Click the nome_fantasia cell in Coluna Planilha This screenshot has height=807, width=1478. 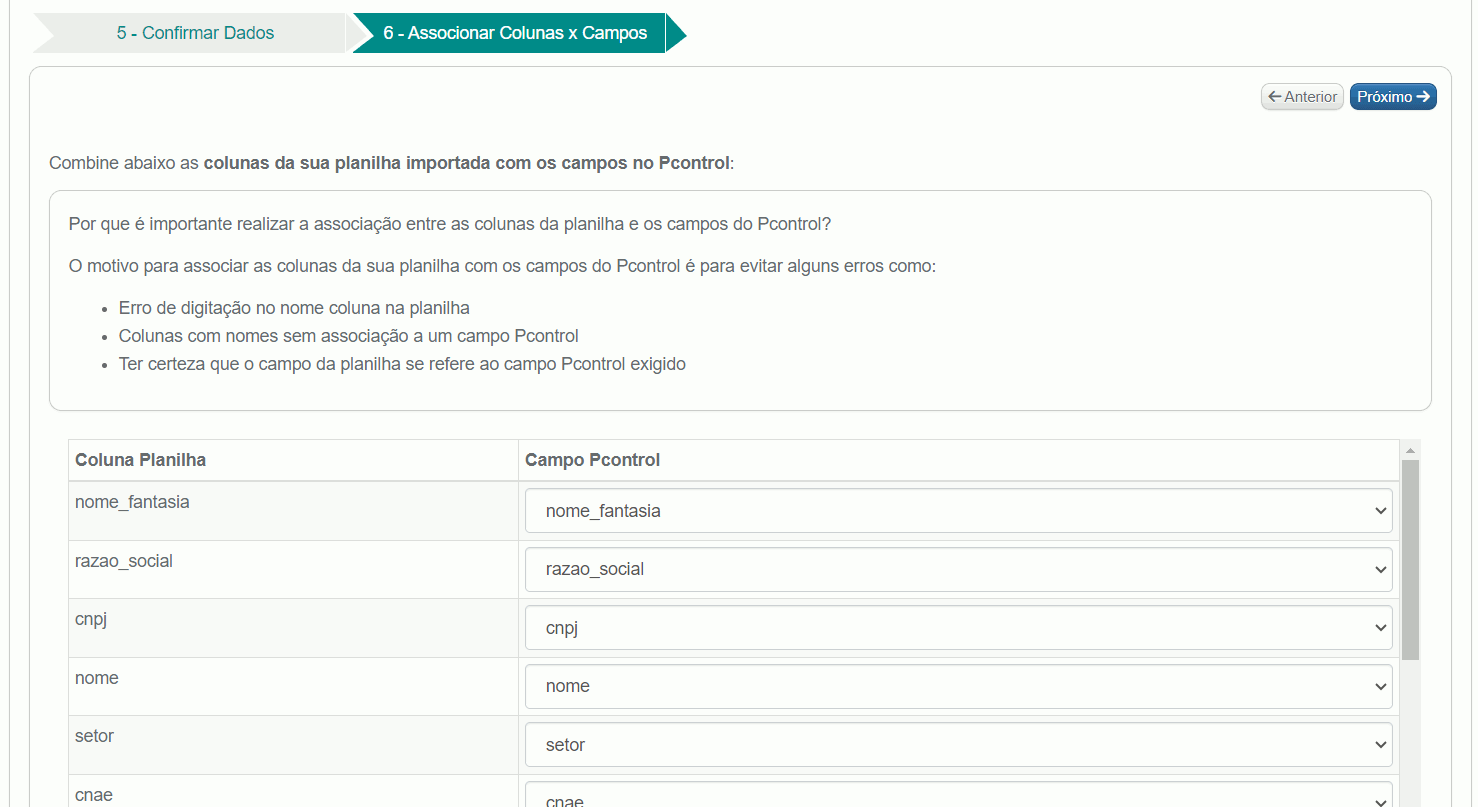[x=293, y=511]
